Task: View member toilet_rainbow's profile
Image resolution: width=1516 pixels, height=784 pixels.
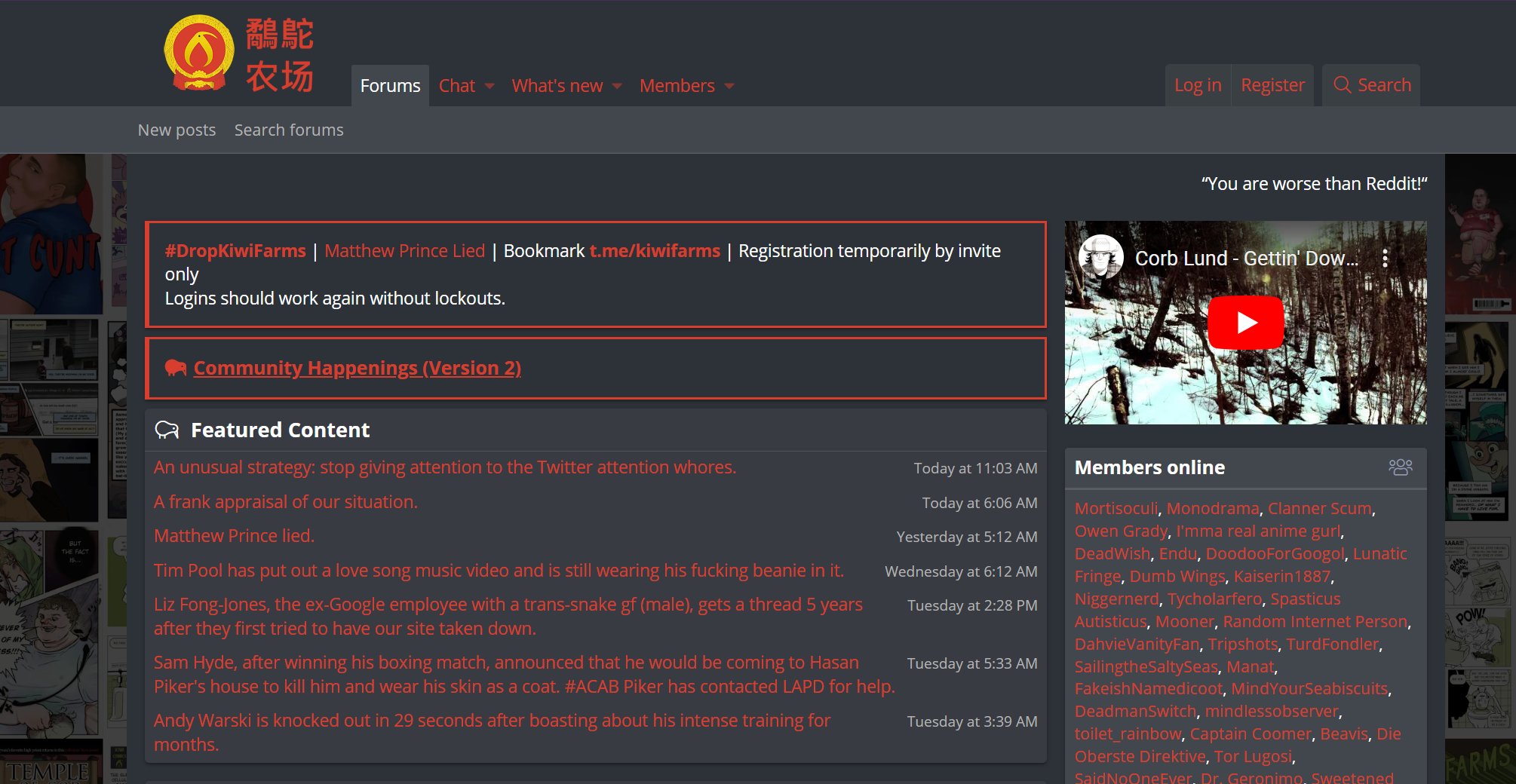Action: coord(1128,734)
